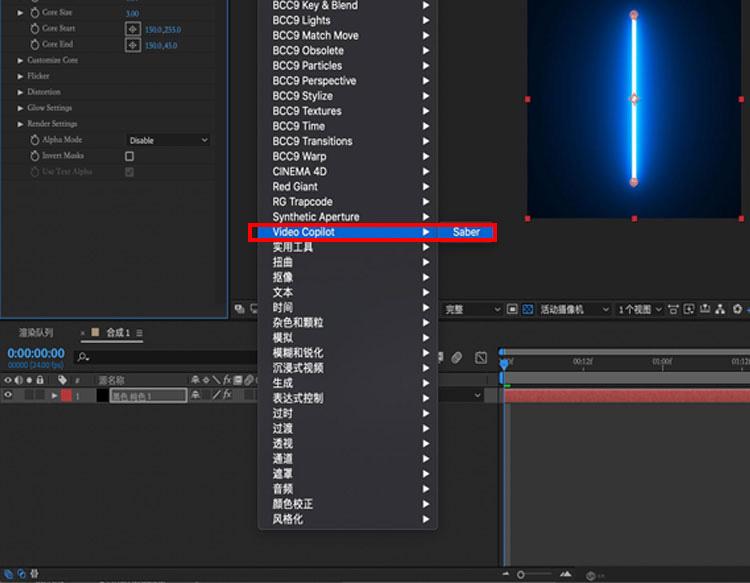The image size is (750, 583).
Task: Switch to 渲染队列 tab
Action: pos(36,333)
